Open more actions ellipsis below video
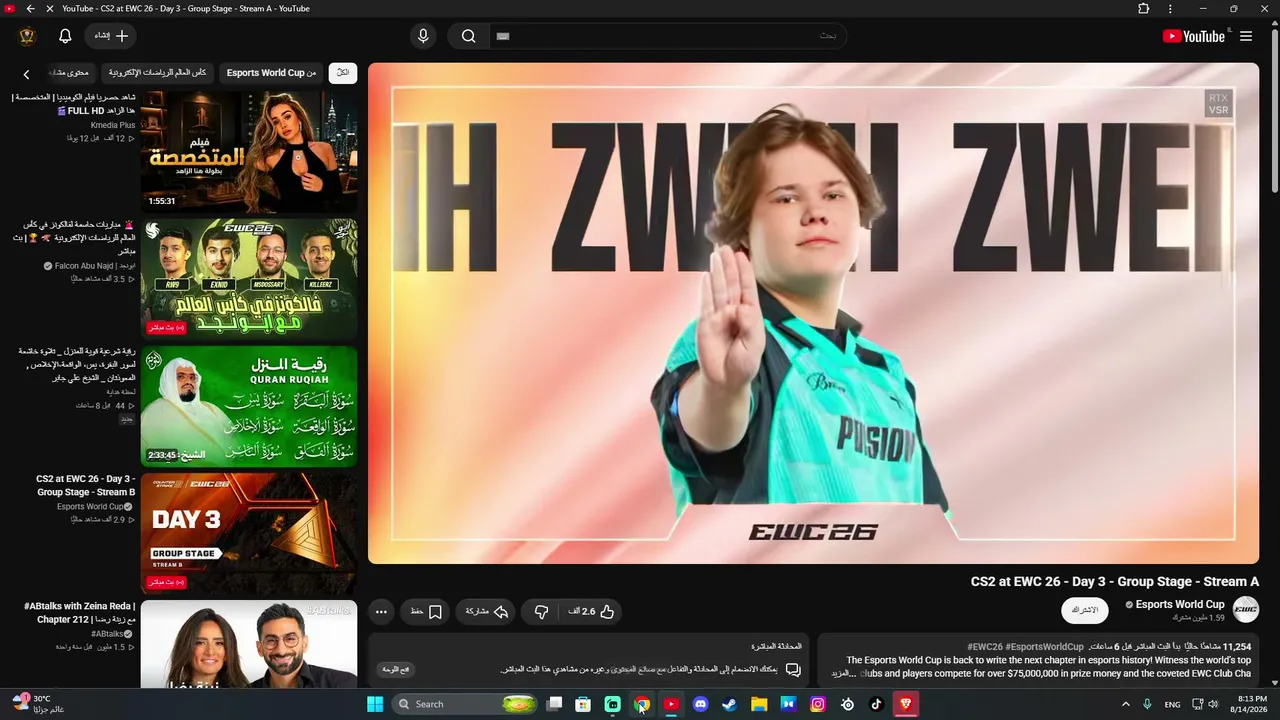 point(381,612)
